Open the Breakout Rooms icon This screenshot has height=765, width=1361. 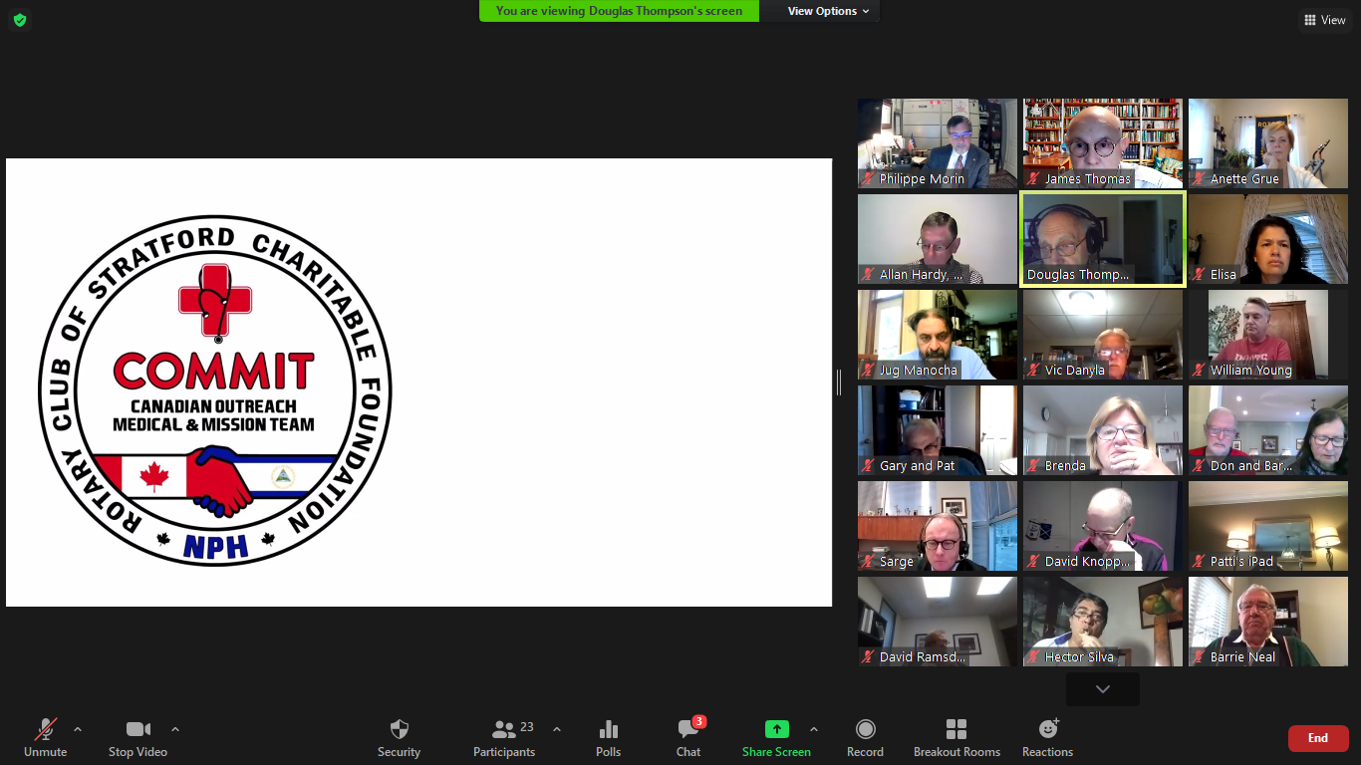tap(956, 729)
